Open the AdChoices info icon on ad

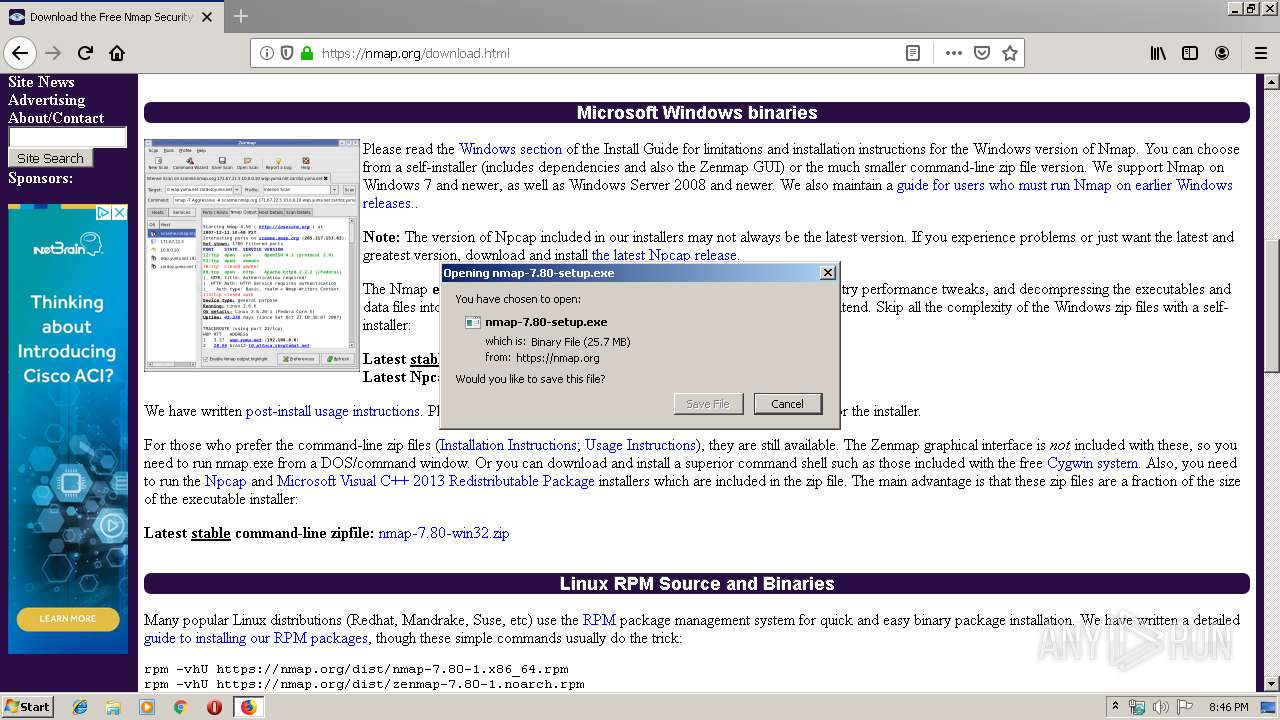[104, 213]
